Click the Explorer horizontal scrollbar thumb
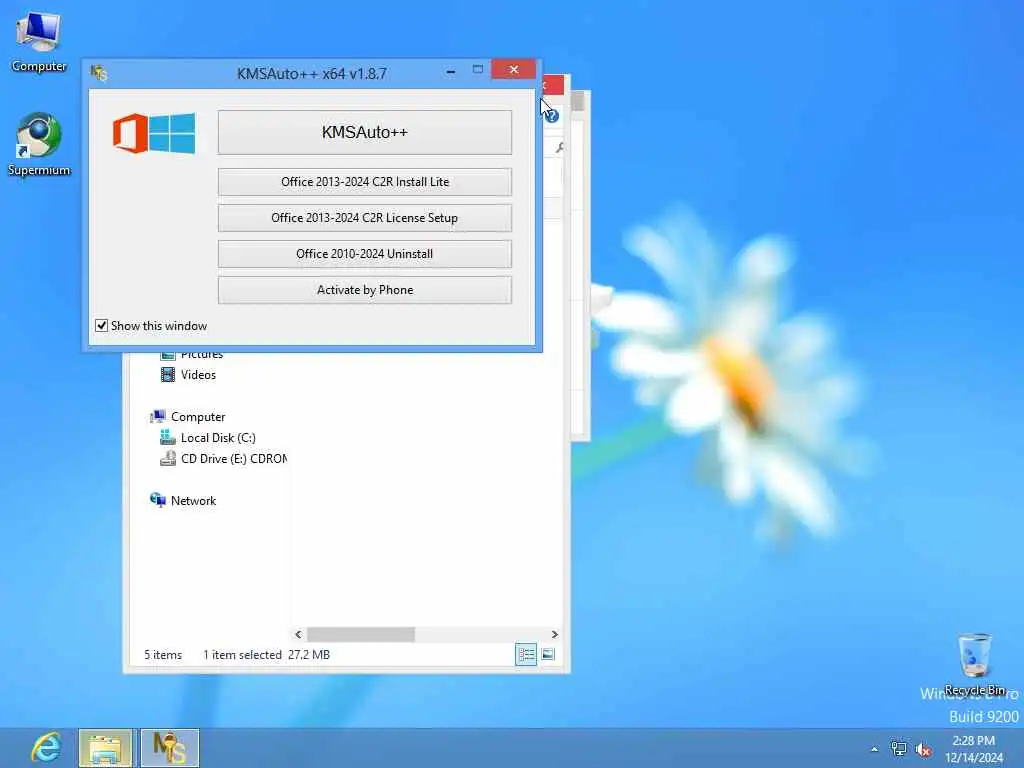The image size is (1024, 768). (360, 634)
